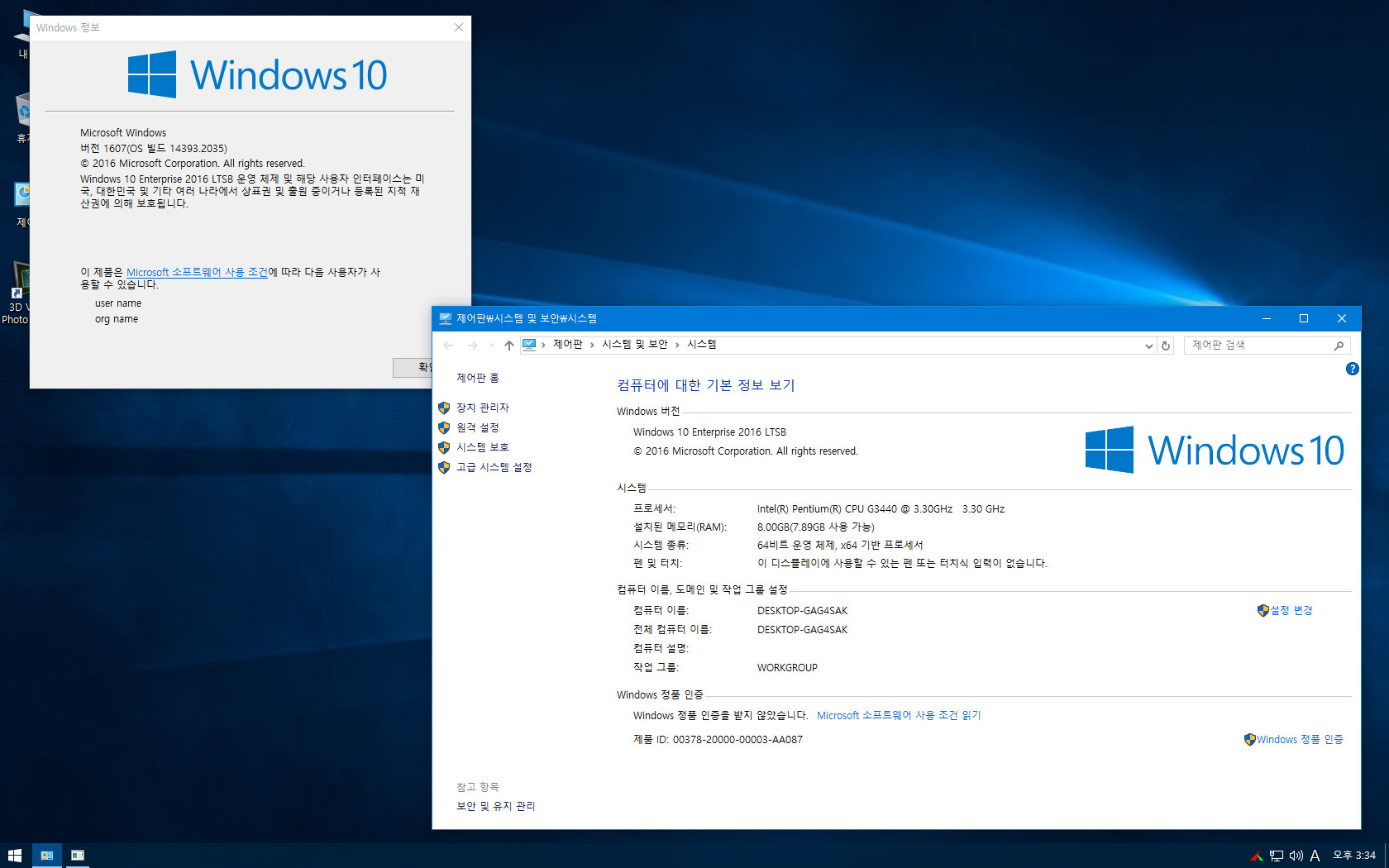
Task: Click the Windows 10 logo in System window
Action: tap(1215, 450)
